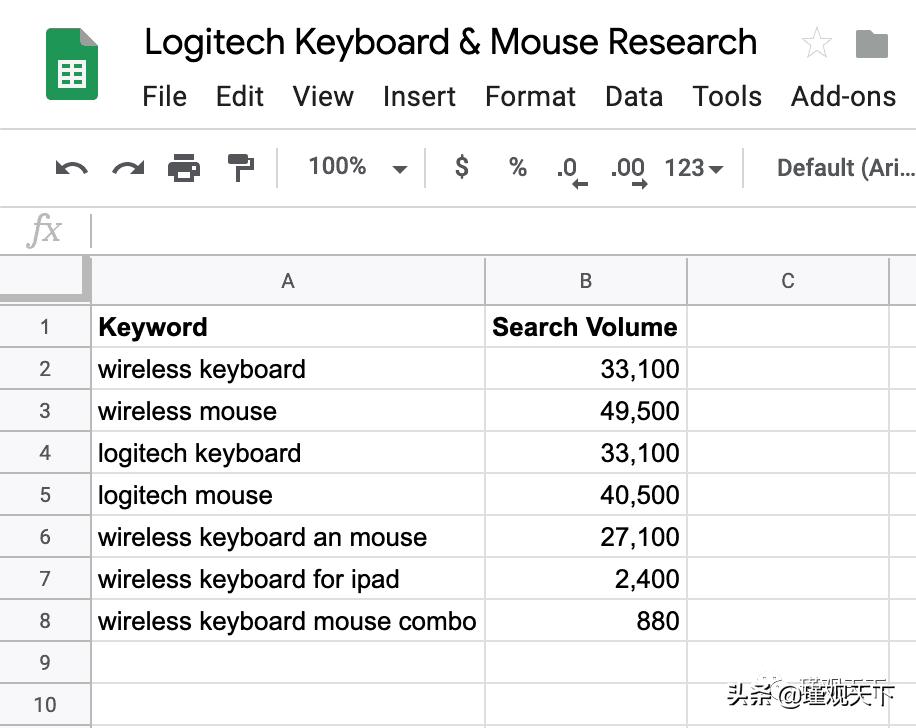Open the Add-ons menu
The width and height of the screenshot is (916, 728).
pos(845,97)
